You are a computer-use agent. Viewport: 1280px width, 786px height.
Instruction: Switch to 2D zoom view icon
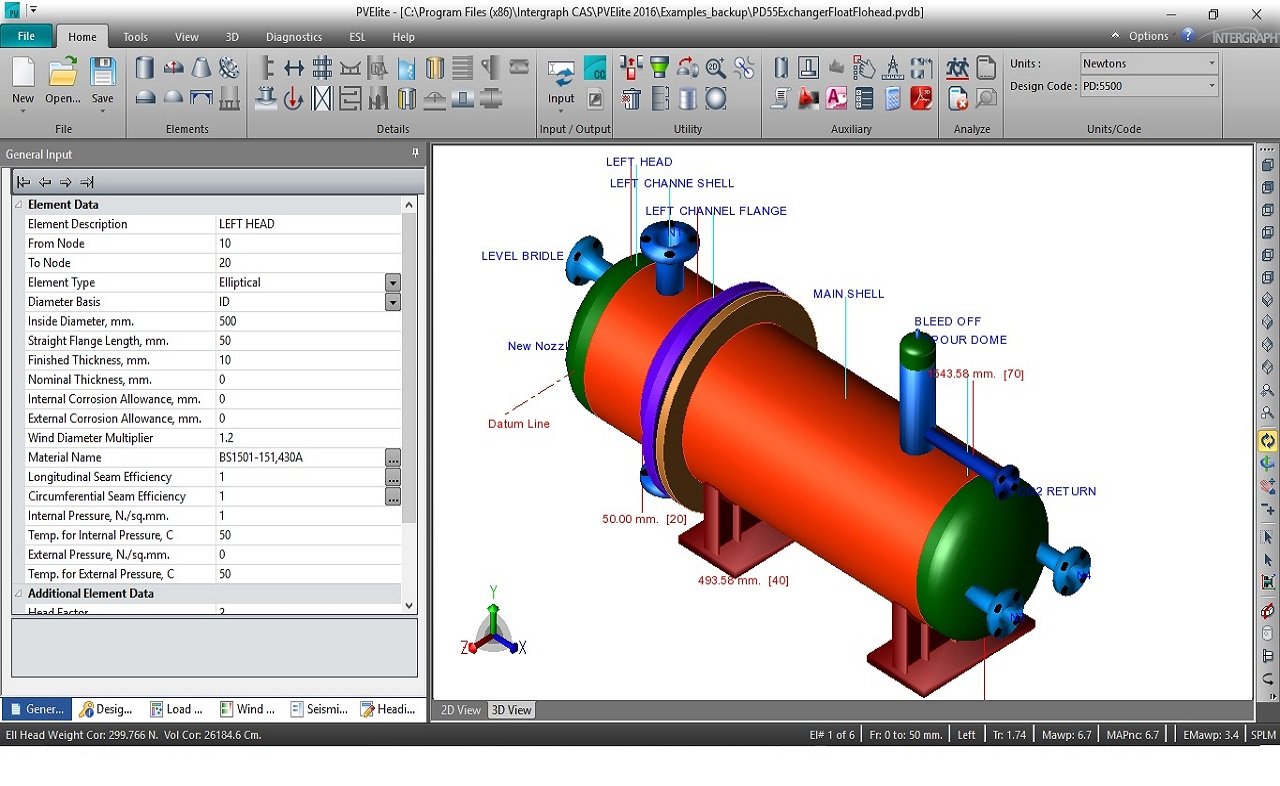[x=716, y=67]
